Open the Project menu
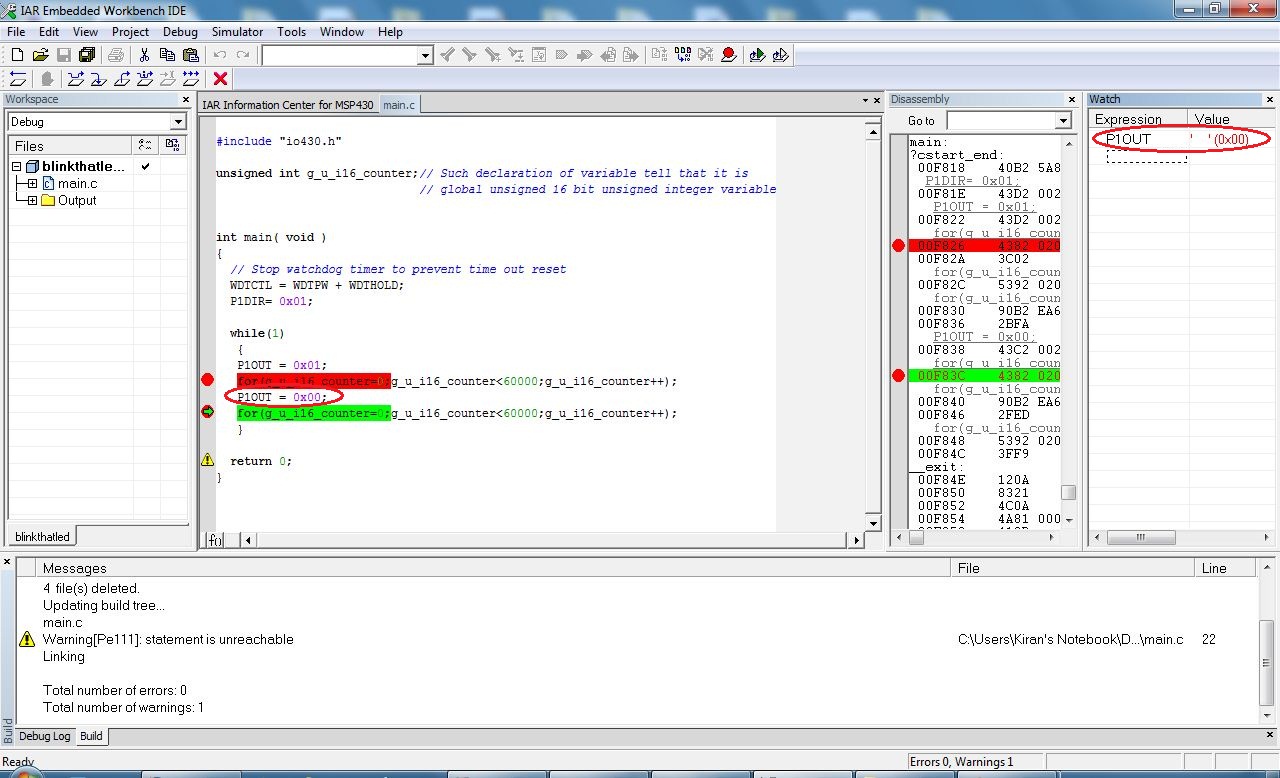Image resolution: width=1280 pixels, height=778 pixels. point(130,31)
